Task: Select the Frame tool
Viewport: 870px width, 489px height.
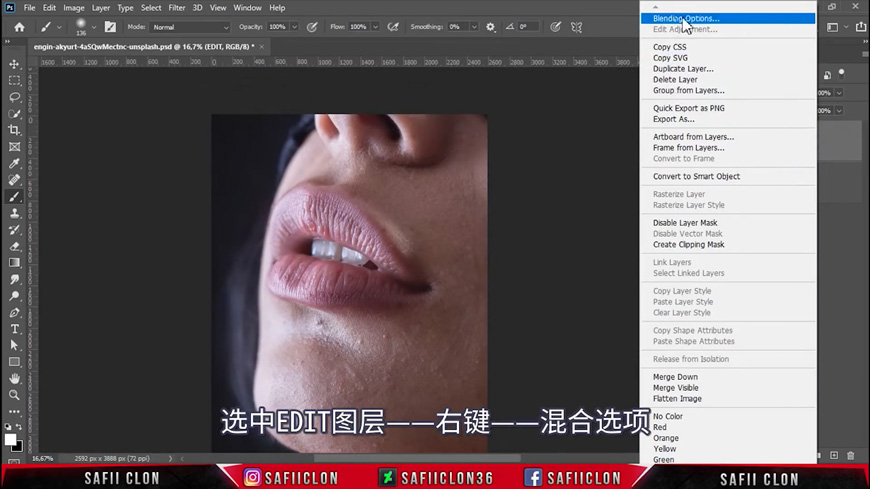Action: pos(14,147)
